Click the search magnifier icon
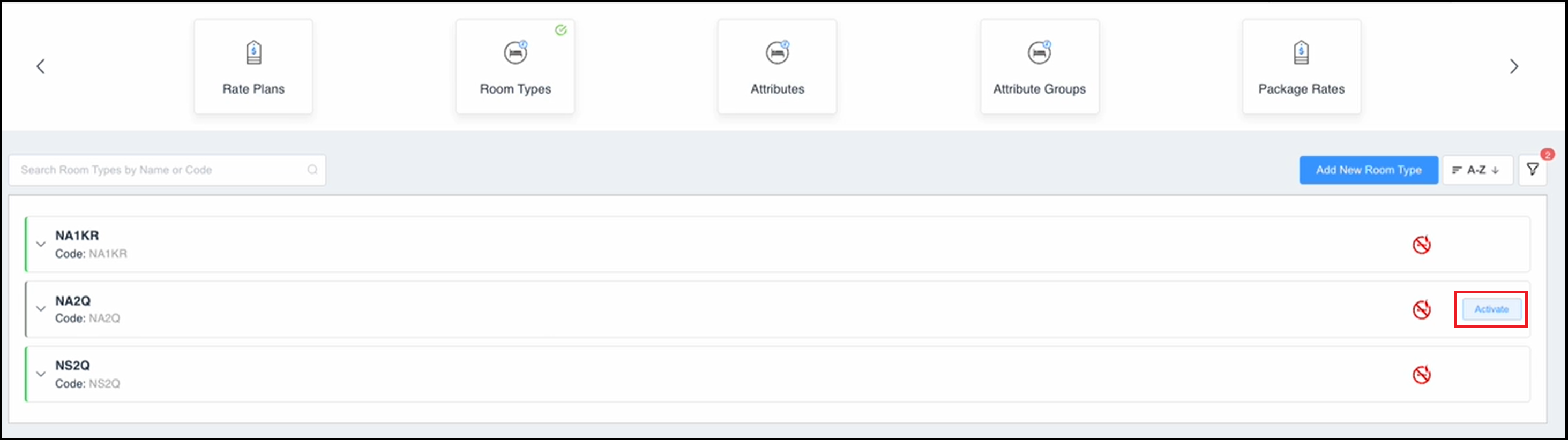The image size is (1568, 440). point(312,170)
